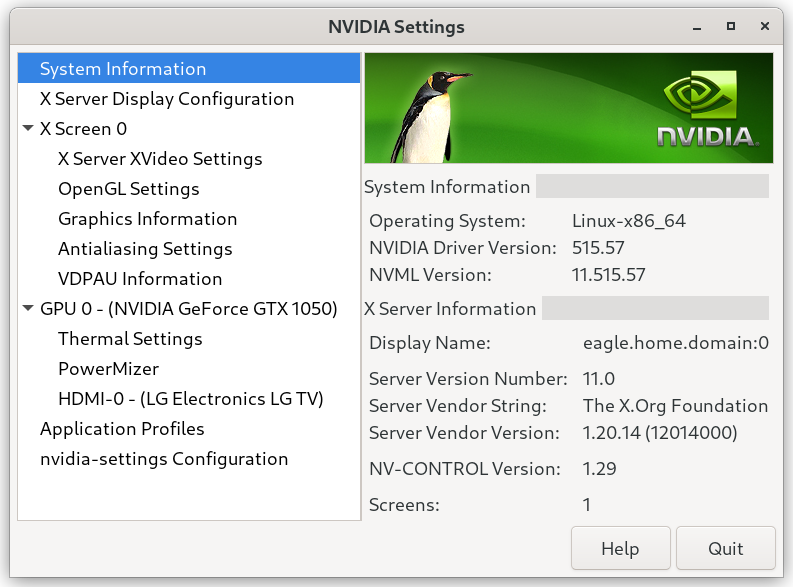793x587 pixels.
Task: Open OpenGL Settings page
Action: coord(189,189)
